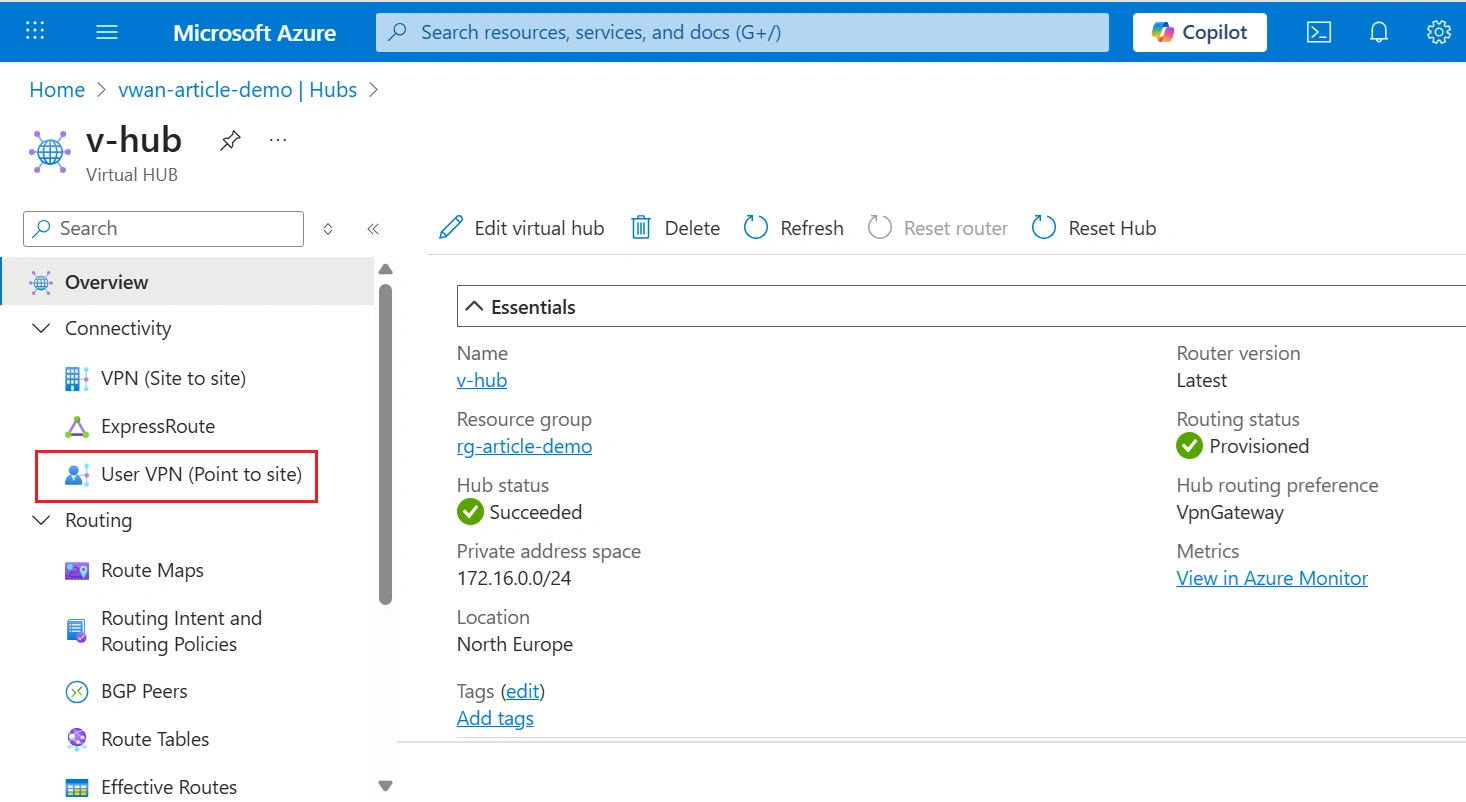Click the Succeeded hub status text

coord(536,512)
